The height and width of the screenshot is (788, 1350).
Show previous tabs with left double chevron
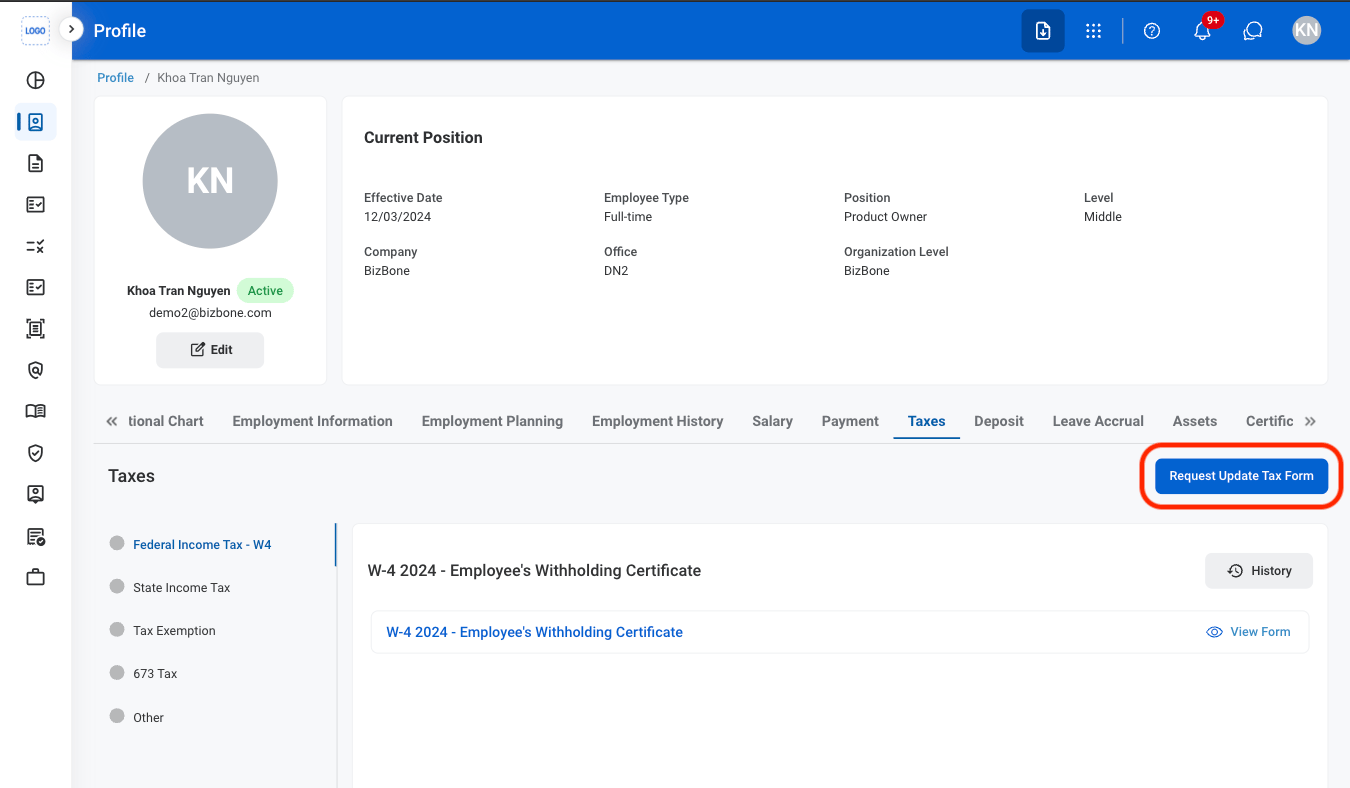tap(112, 421)
